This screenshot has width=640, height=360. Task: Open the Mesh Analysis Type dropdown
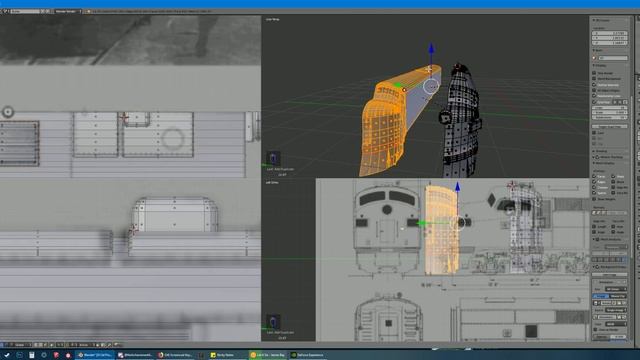tap(616, 247)
